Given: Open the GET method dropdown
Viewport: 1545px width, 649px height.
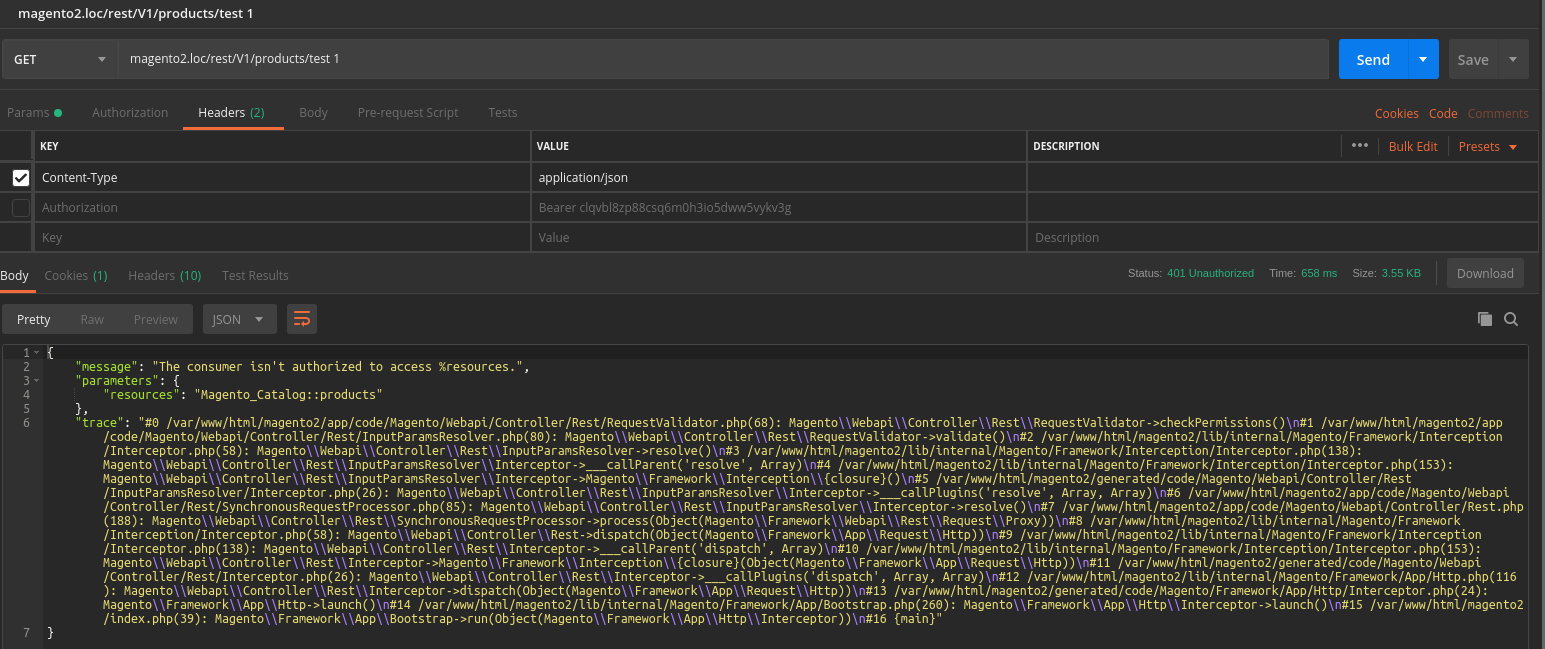Looking at the screenshot, I should click(x=60, y=59).
